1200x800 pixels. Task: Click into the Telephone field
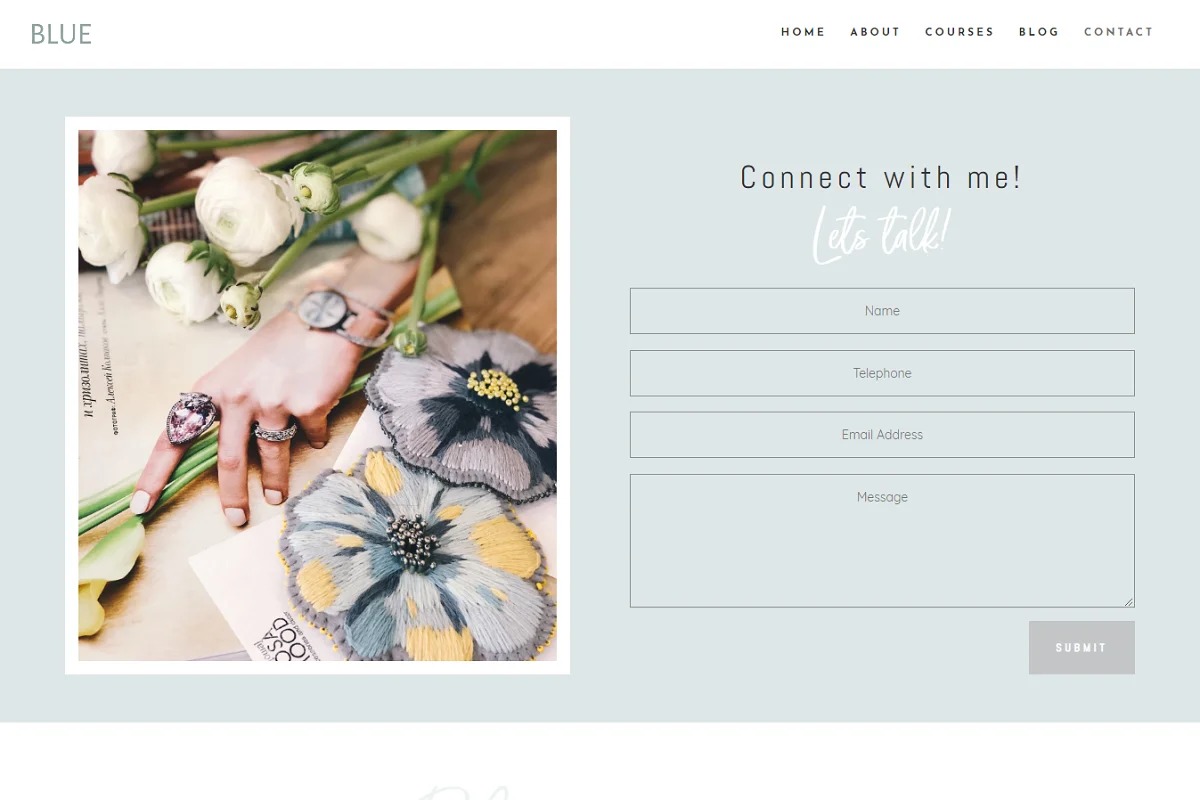[882, 373]
